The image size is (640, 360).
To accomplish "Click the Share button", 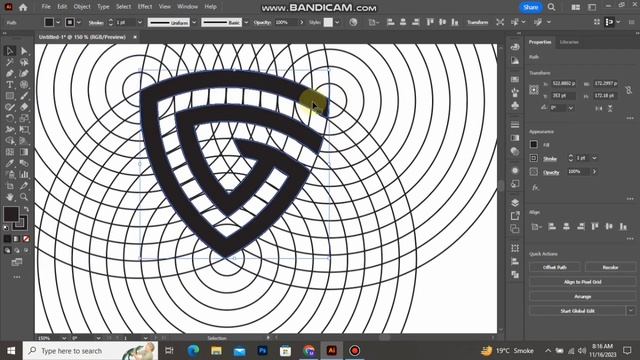I will [x=531, y=7].
